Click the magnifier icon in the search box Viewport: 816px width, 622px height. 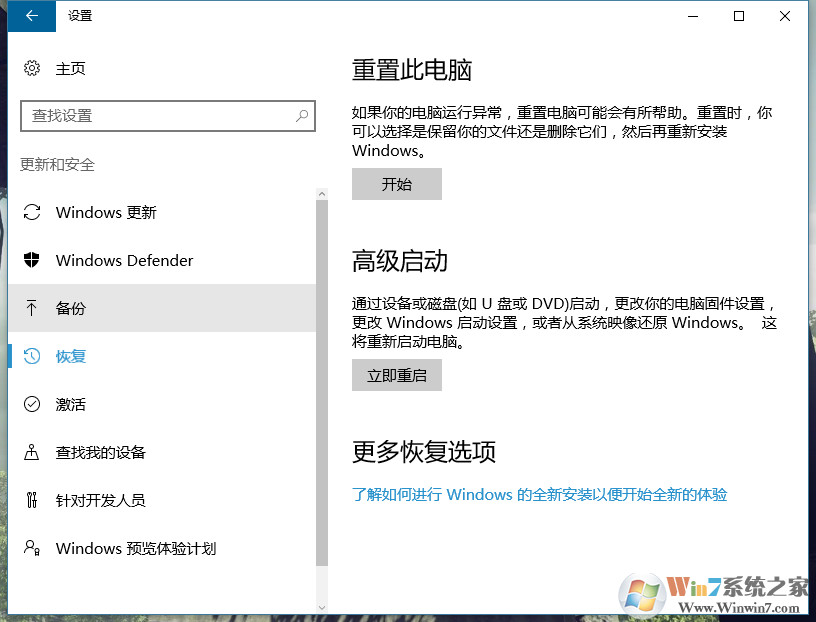[x=301, y=116]
